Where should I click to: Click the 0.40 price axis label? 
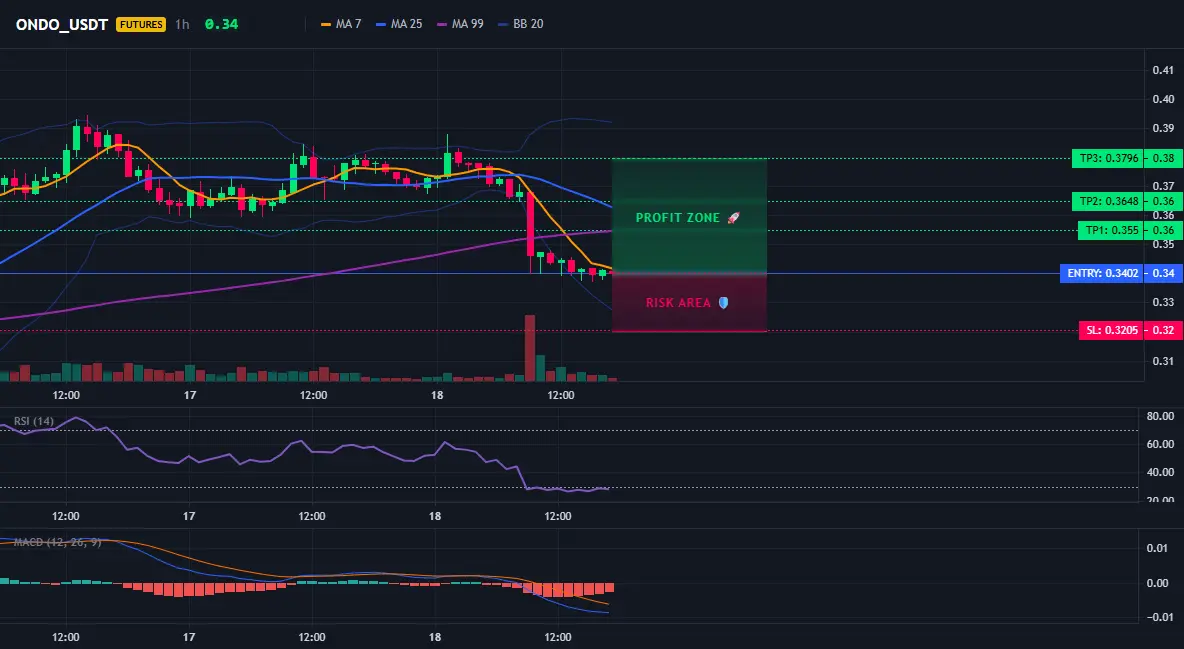coord(1163,99)
